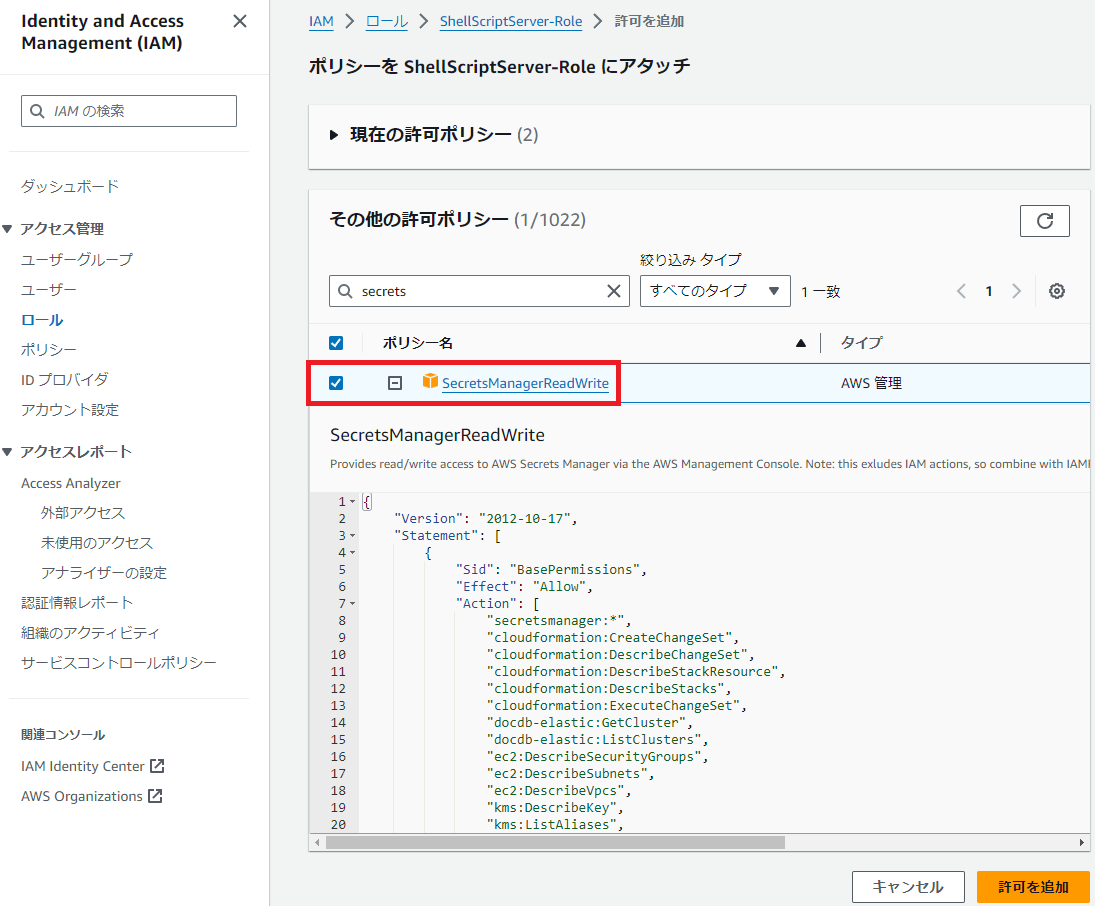Click the キャンセル button
This screenshot has height=906, width=1095.
tap(908, 887)
